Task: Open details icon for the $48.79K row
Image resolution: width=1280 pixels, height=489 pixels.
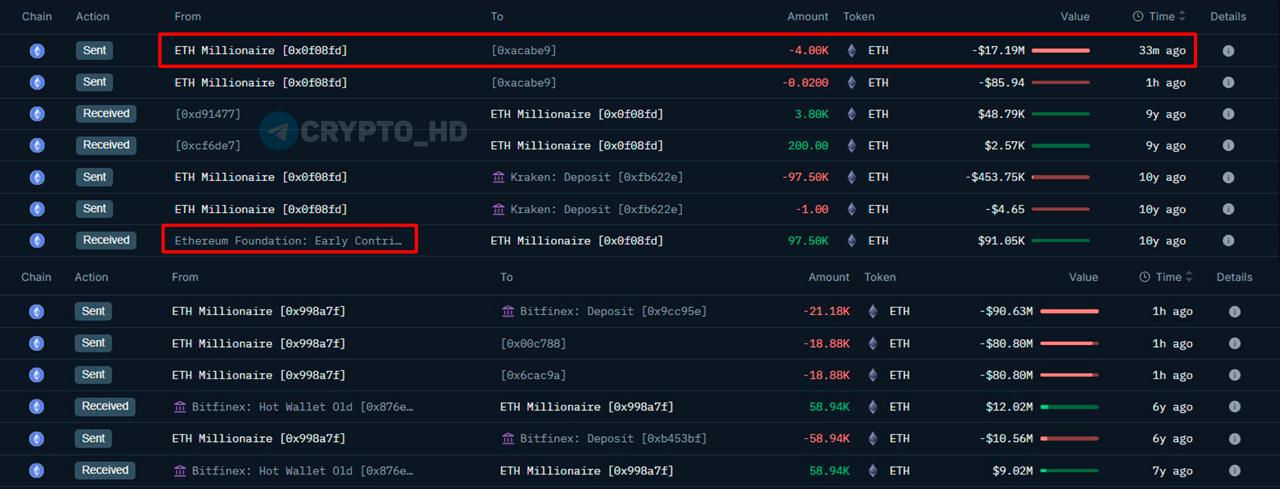Action: (x=1228, y=114)
